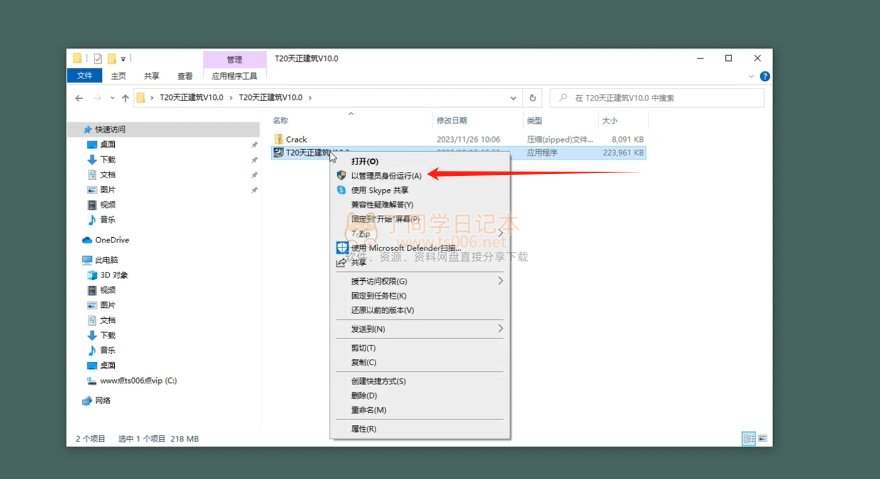The image size is (880, 479).
Task: Click the search box for T20天正建筑V10.0
Action: pos(657,98)
